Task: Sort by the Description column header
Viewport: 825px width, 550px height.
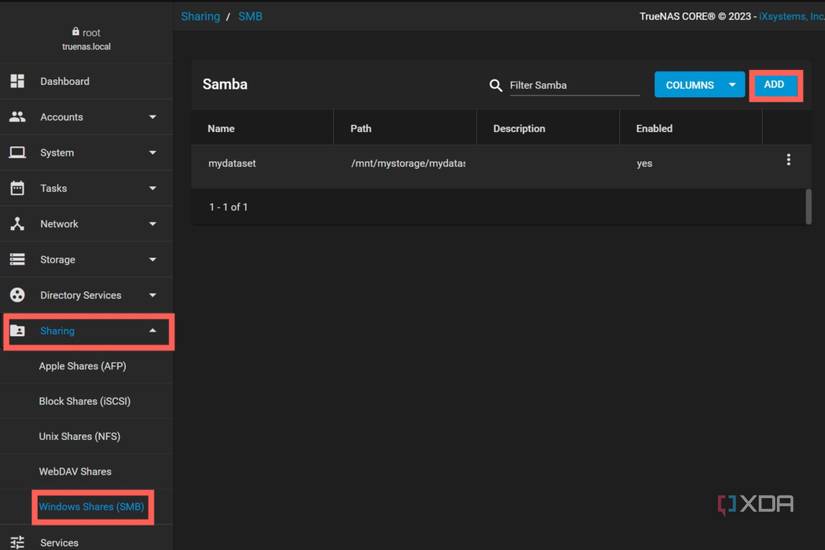Action: pyautogui.click(x=519, y=128)
